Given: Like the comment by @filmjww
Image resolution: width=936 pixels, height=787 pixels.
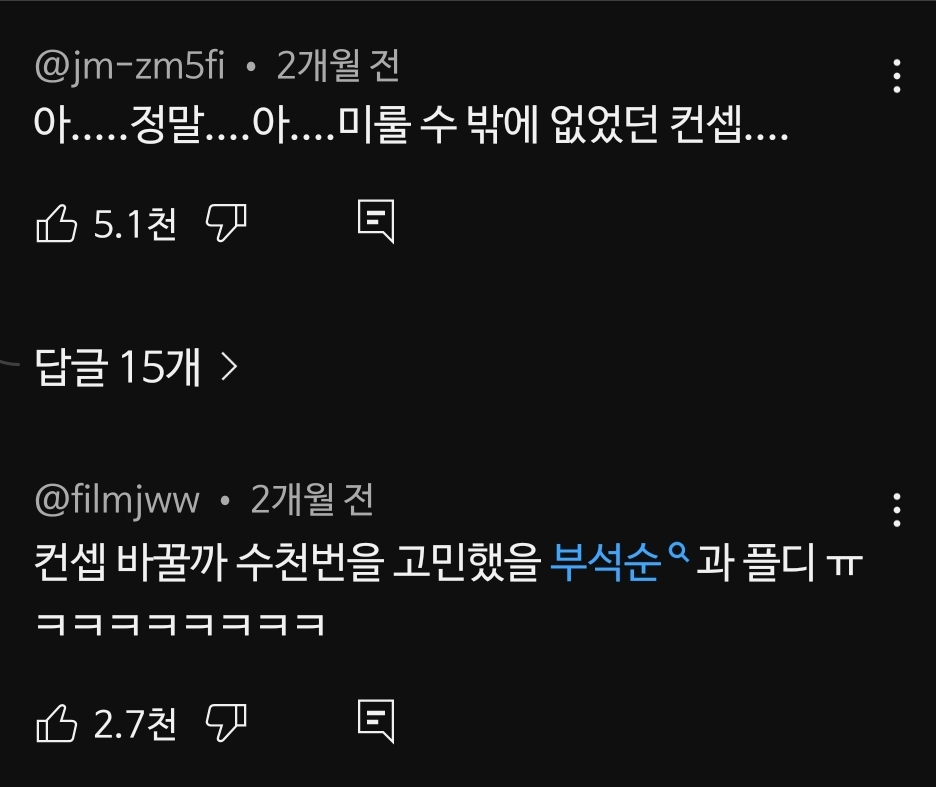Looking at the screenshot, I should 57,723.
